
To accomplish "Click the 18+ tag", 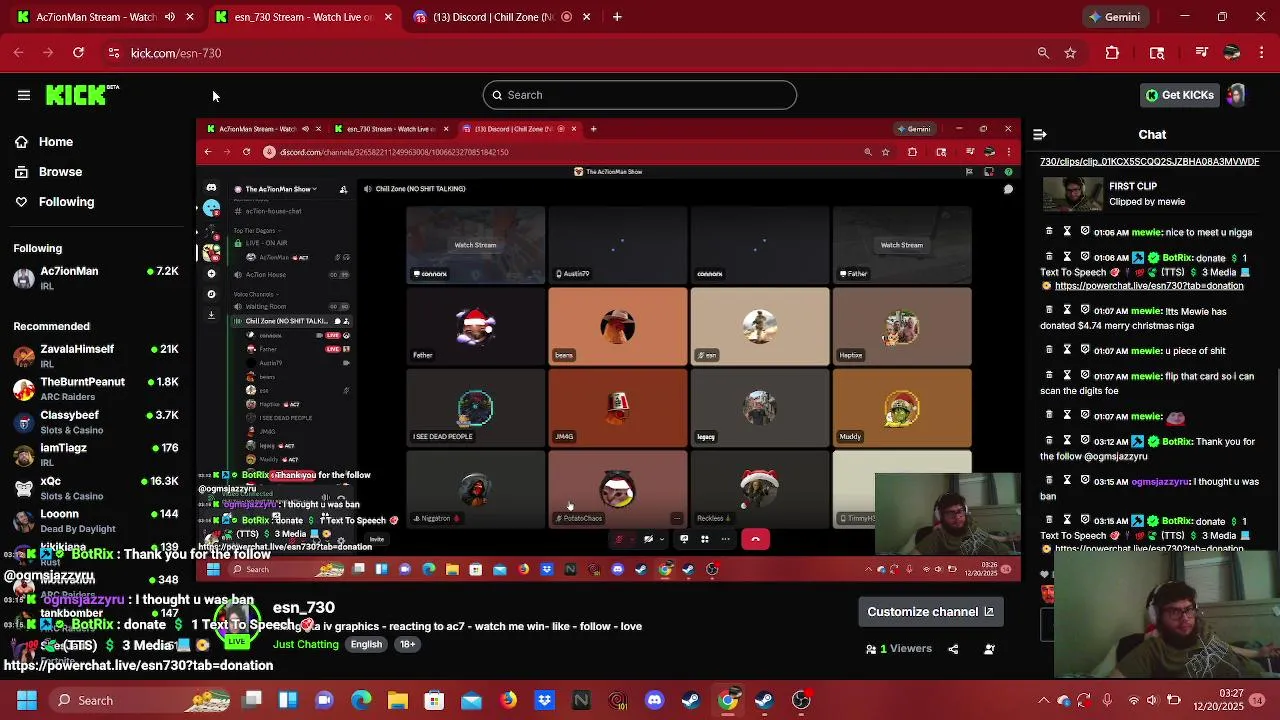I will coord(408,644).
